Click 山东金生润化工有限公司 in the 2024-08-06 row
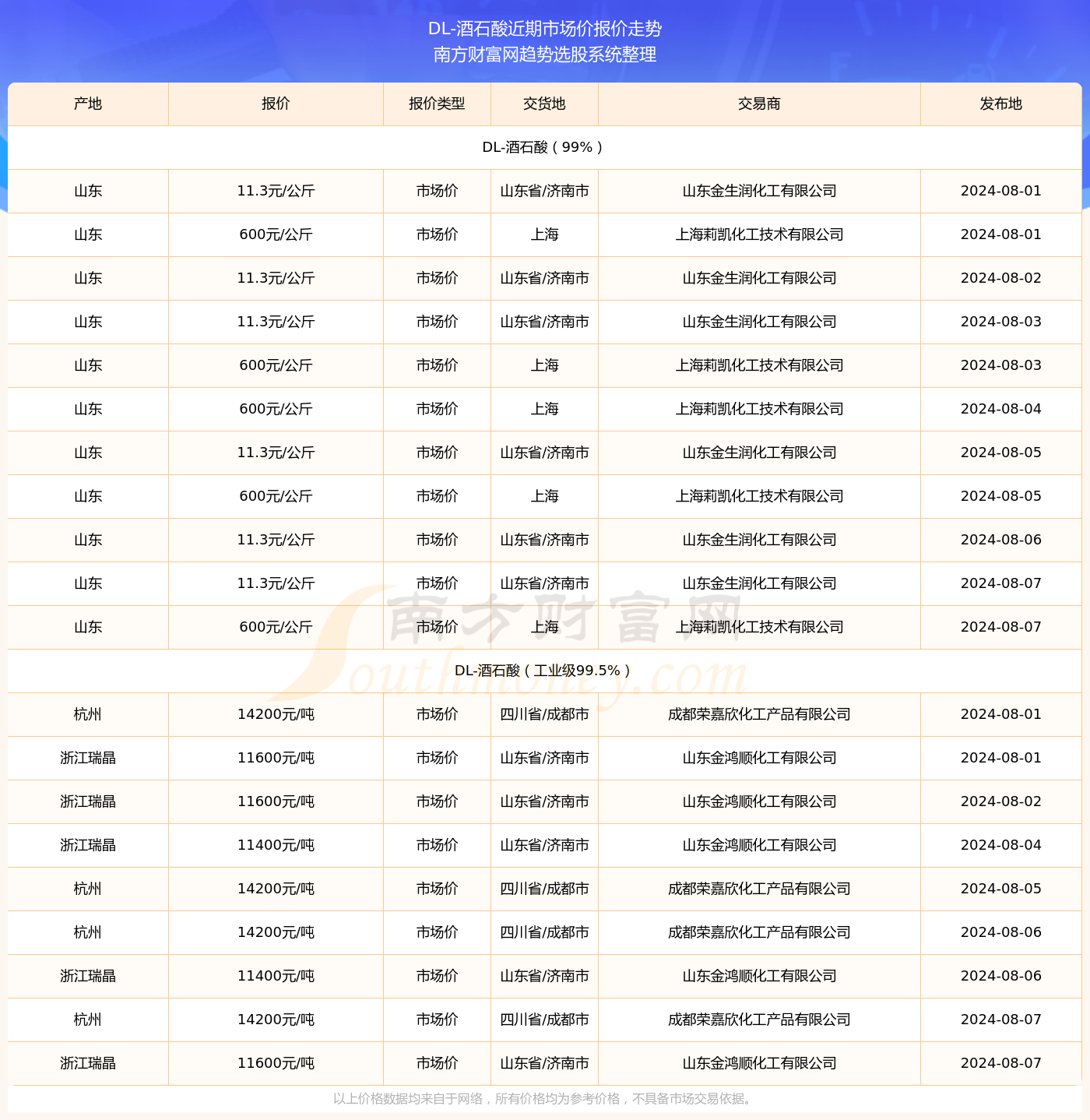Image resolution: width=1090 pixels, height=1120 pixels. click(x=759, y=540)
